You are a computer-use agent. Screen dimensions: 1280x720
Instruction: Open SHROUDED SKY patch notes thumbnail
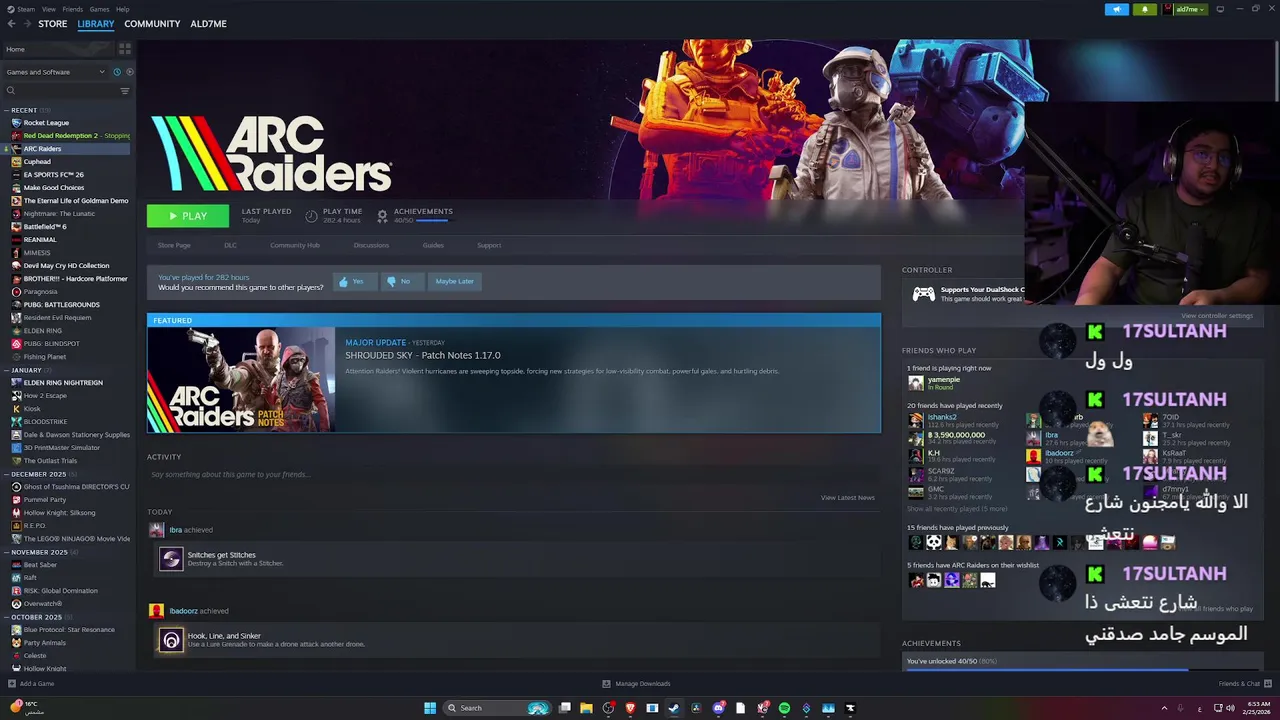tap(241, 380)
